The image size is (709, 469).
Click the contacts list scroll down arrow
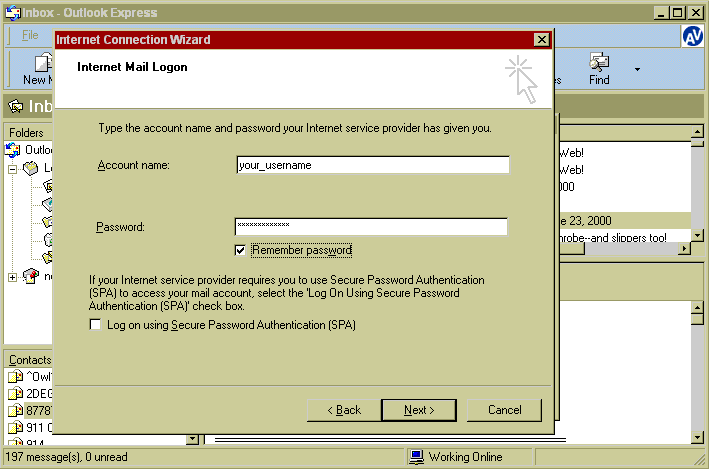[x=193, y=439]
